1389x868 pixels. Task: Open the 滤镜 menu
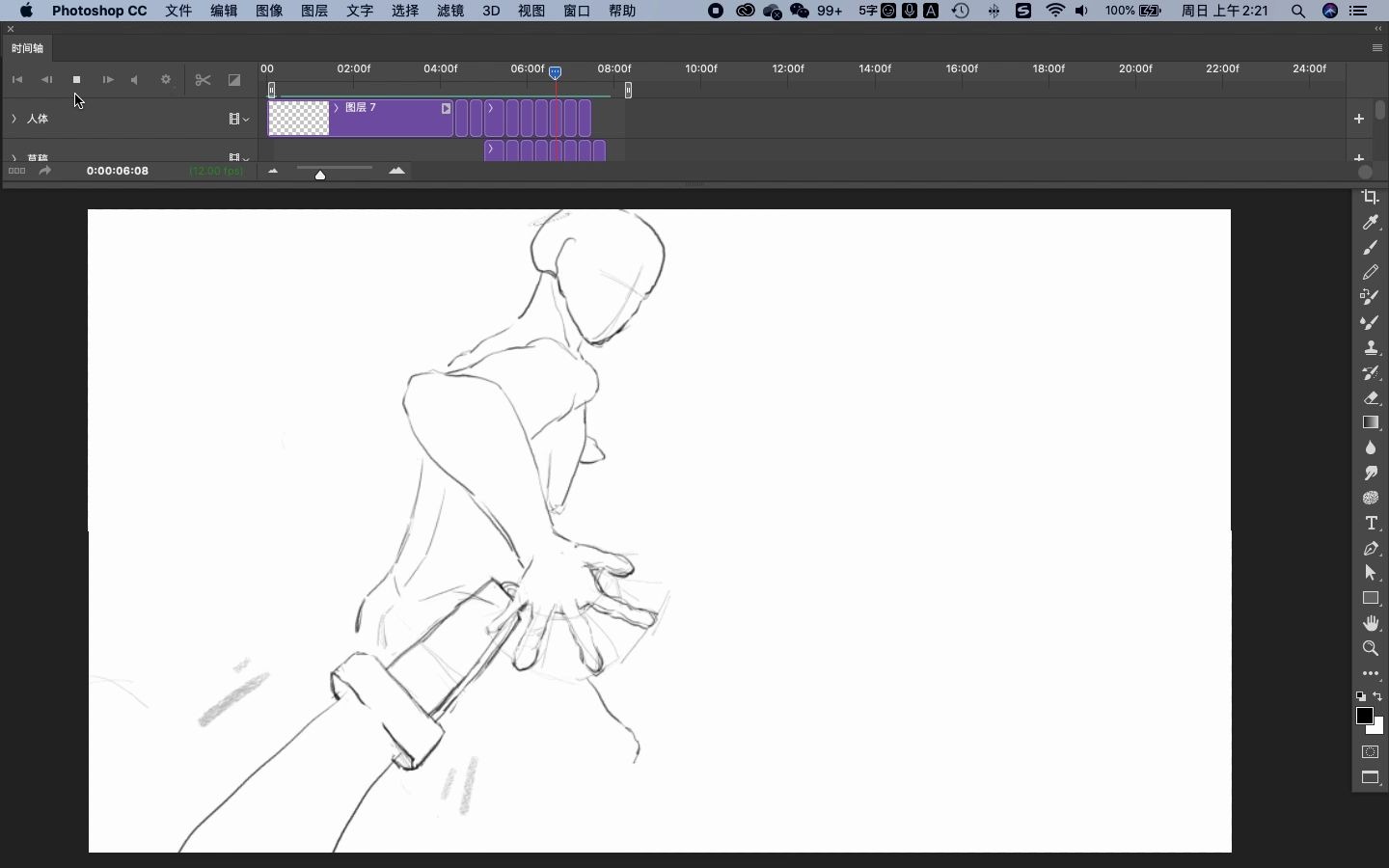[449, 11]
